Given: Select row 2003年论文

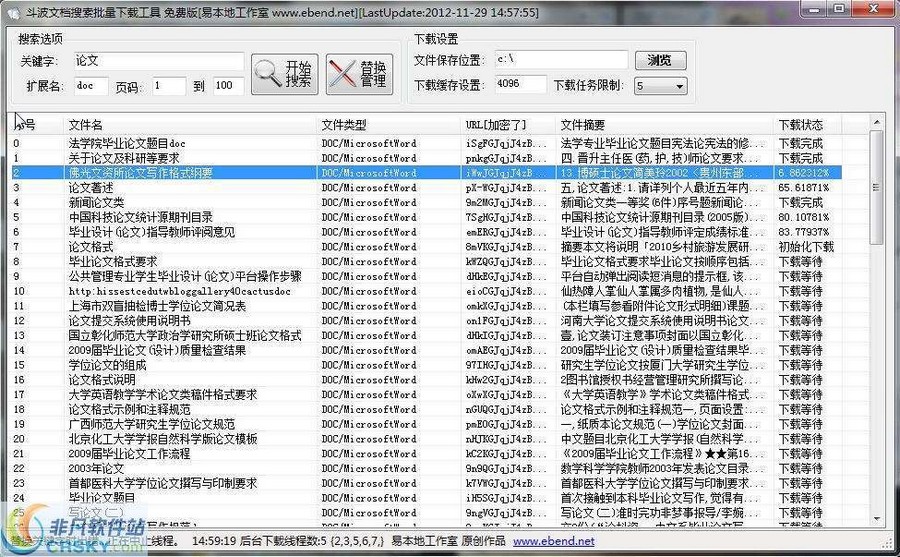Looking at the screenshot, I should [426, 469].
